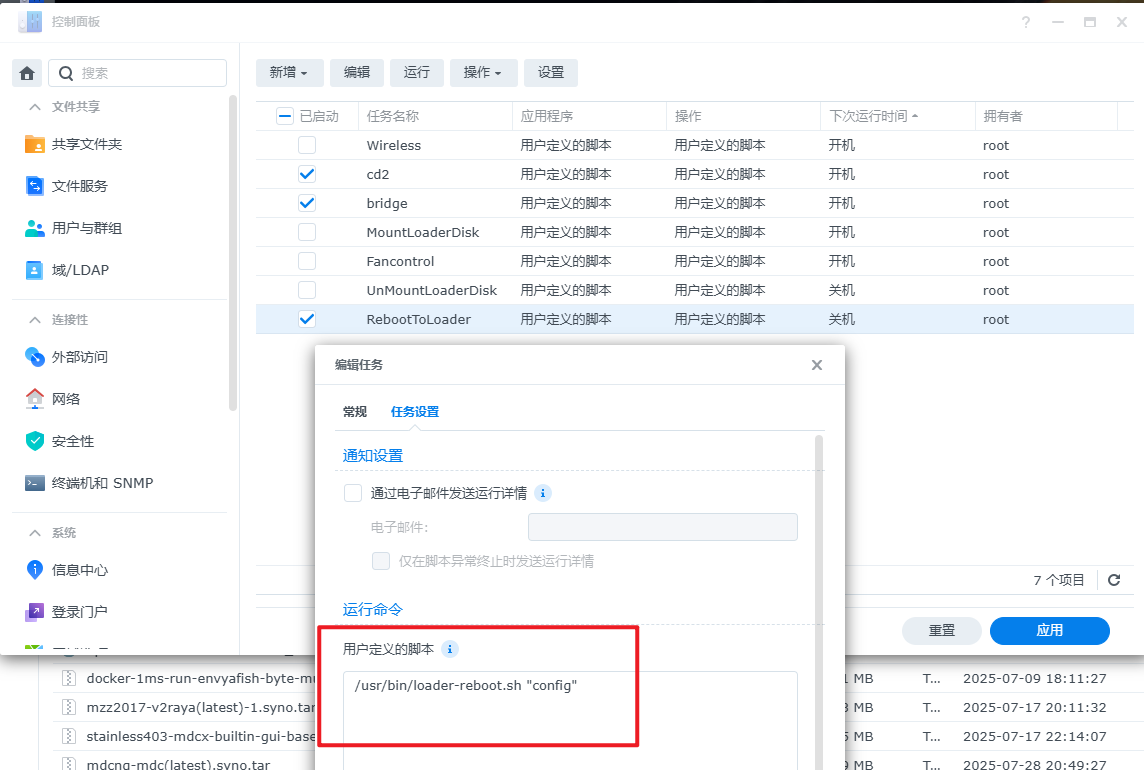Select the 任务设置 (Task Settings) tab

[x=414, y=412]
